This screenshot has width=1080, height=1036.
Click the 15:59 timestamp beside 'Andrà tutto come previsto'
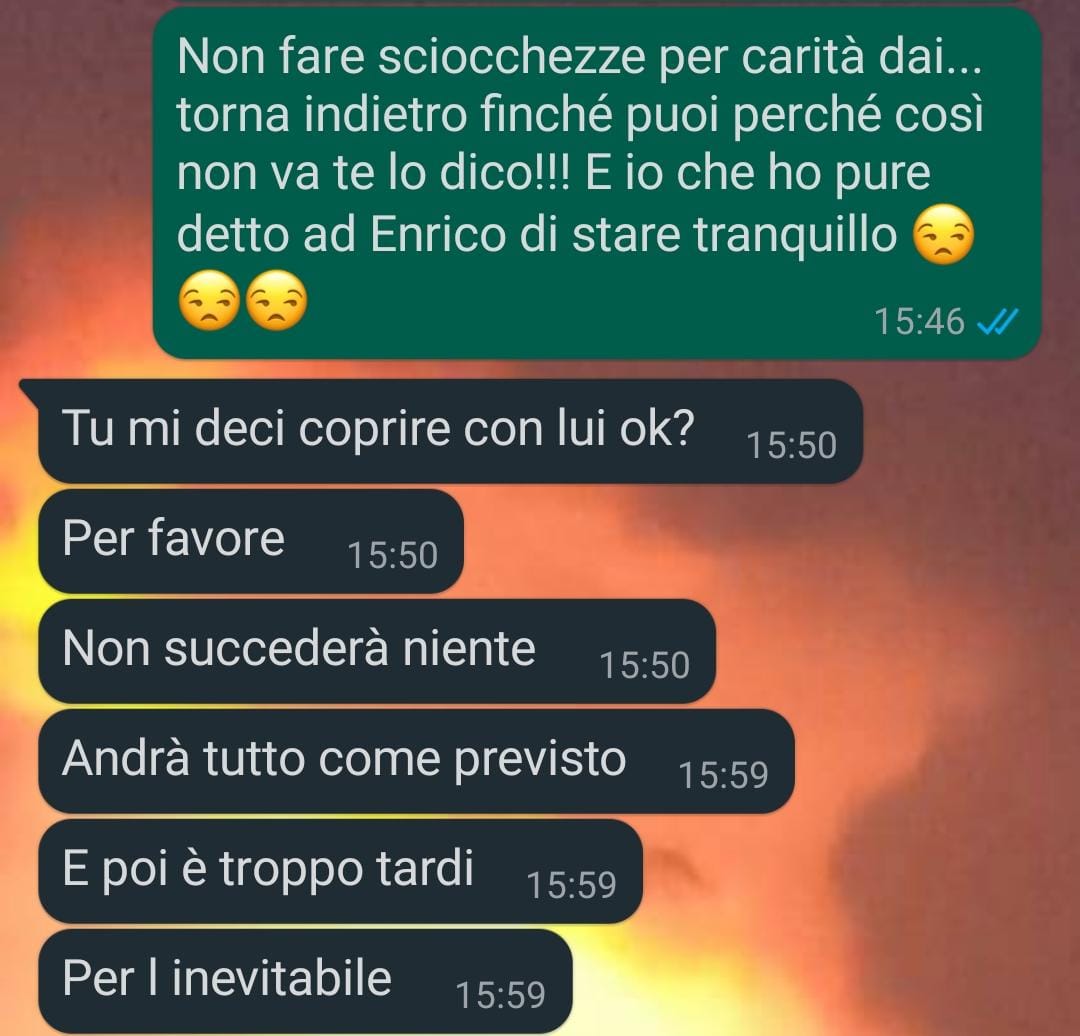(723, 775)
